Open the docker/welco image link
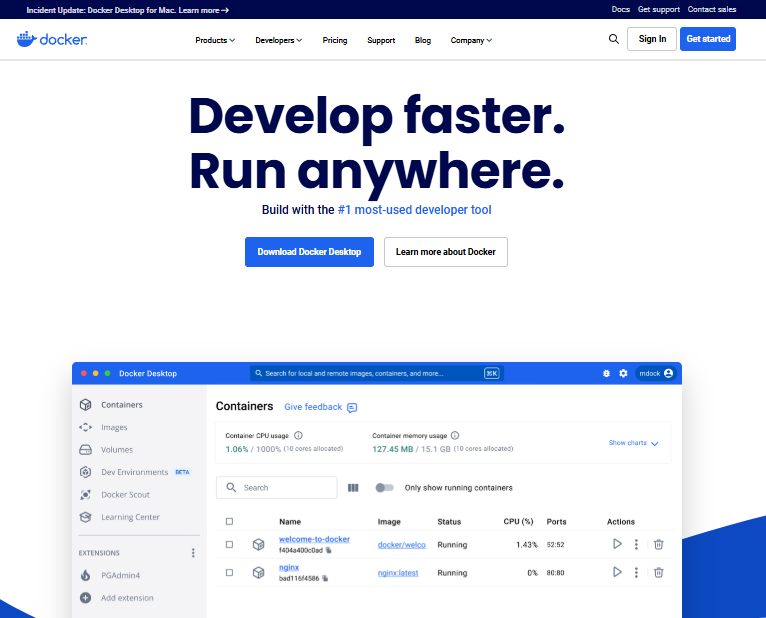The height and width of the screenshot is (618, 766). pos(402,545)
